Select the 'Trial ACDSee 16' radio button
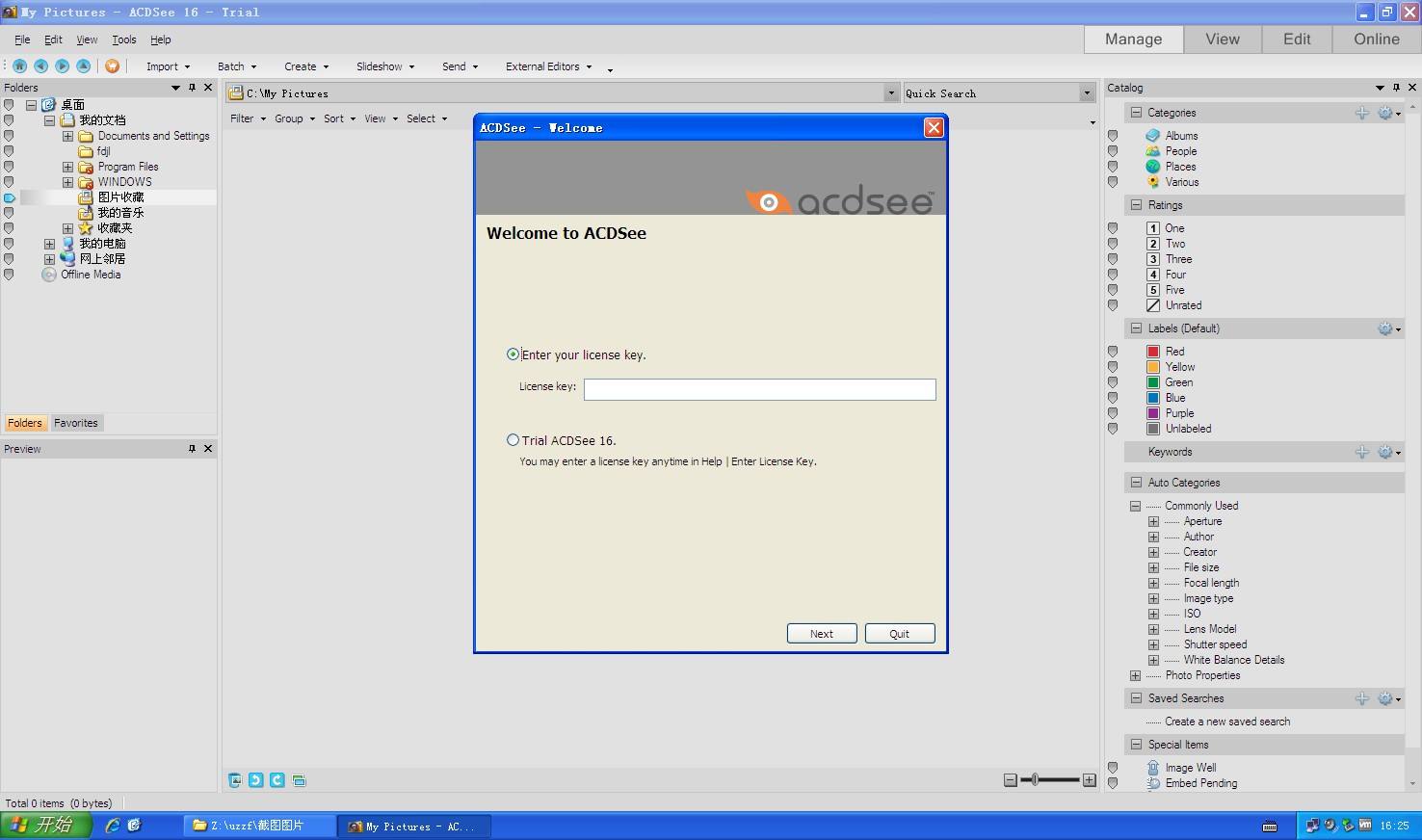1422x840 pixels. pos(513,440)
